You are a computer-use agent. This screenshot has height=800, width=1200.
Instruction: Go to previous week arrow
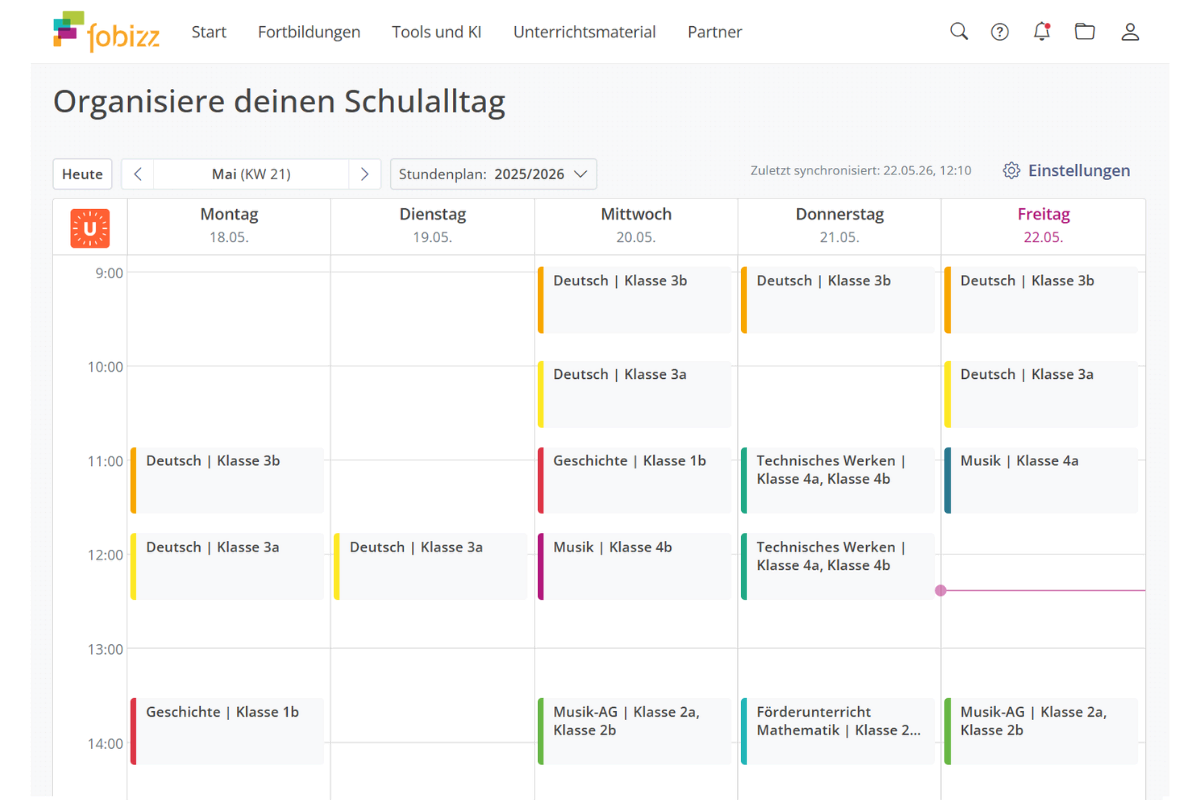138,174
